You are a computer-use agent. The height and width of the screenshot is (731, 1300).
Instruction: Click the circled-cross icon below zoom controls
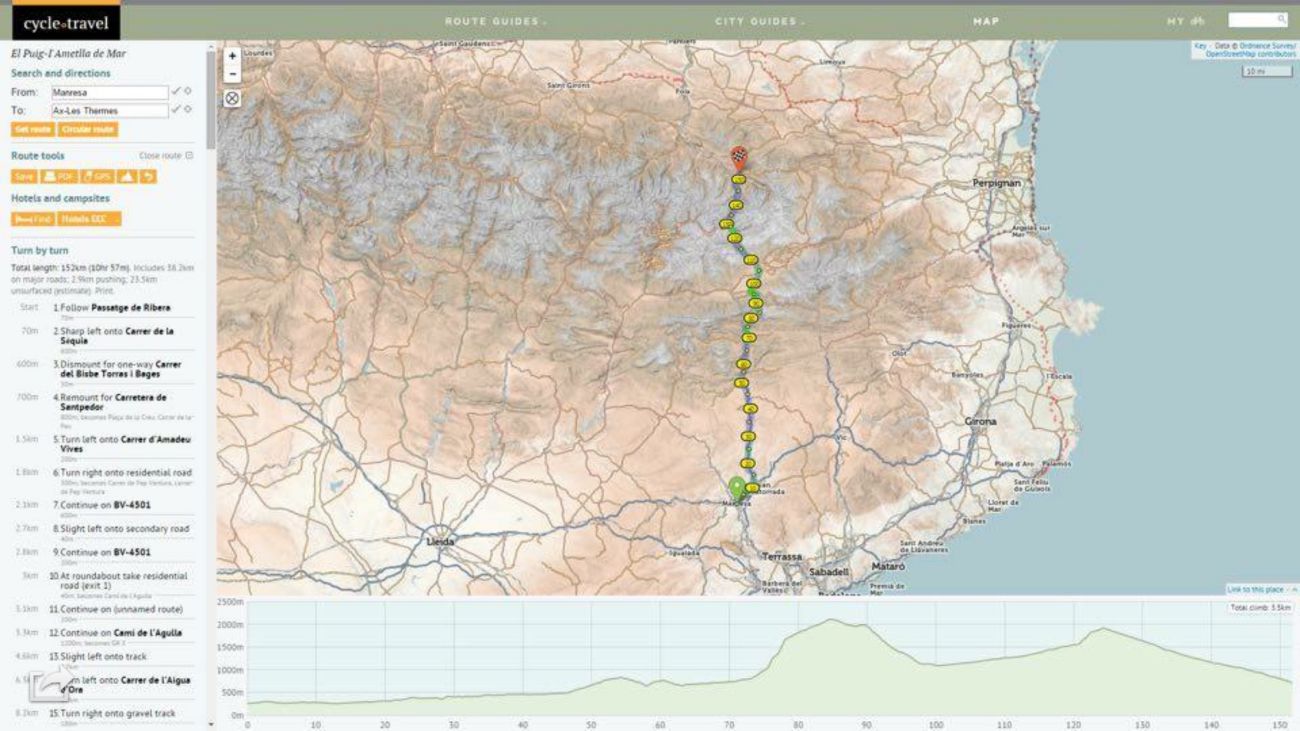pos(232,98)
